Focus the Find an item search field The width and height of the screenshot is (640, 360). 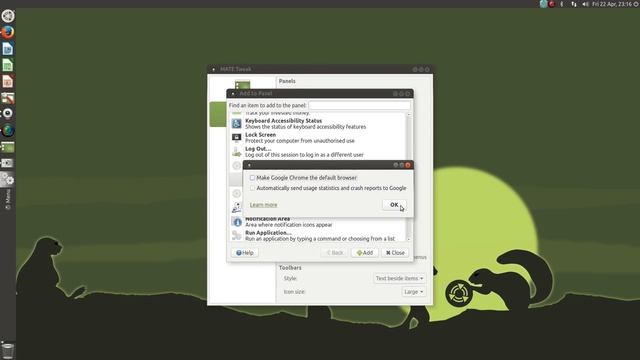click(359, 105)
